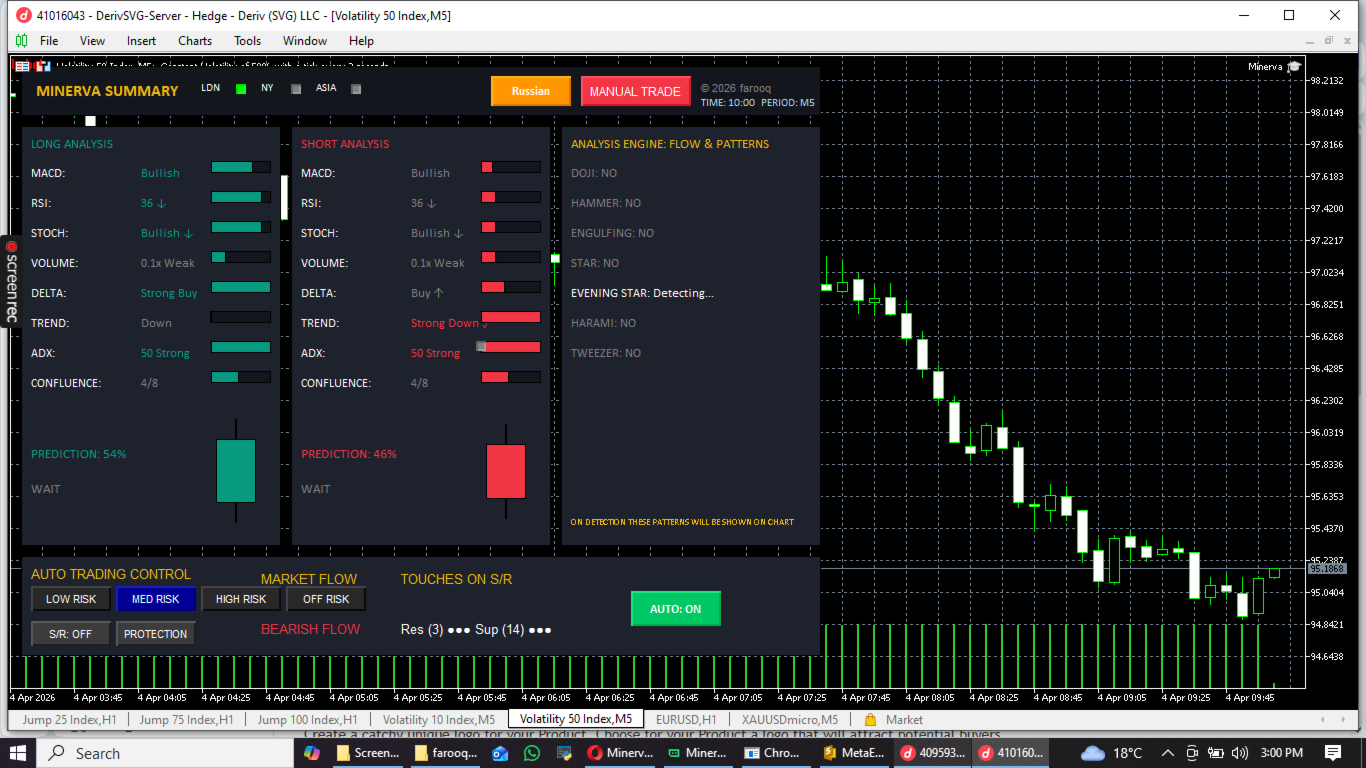Click the MANUAL TRADE button

pyautogui.click(x=635, y=91)
